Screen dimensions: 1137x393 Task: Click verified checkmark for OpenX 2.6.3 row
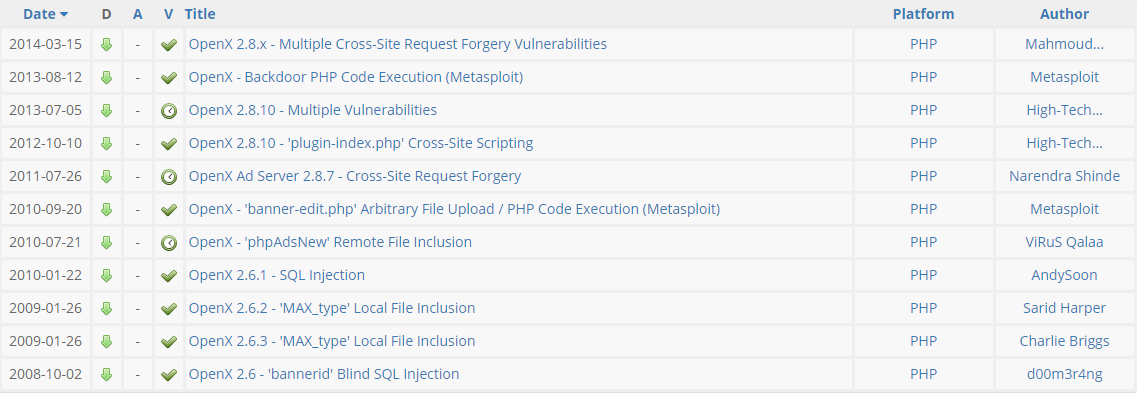(169, 342)
